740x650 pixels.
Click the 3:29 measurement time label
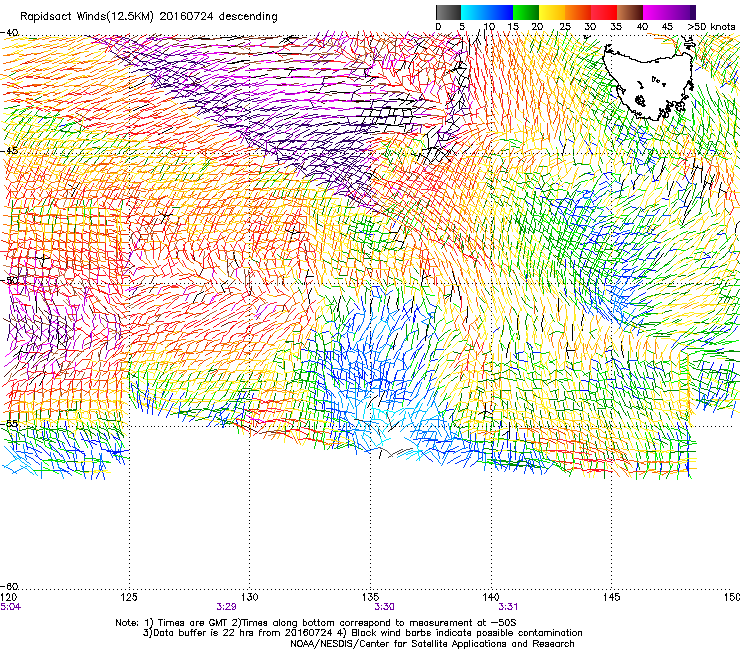click(227, 607)
